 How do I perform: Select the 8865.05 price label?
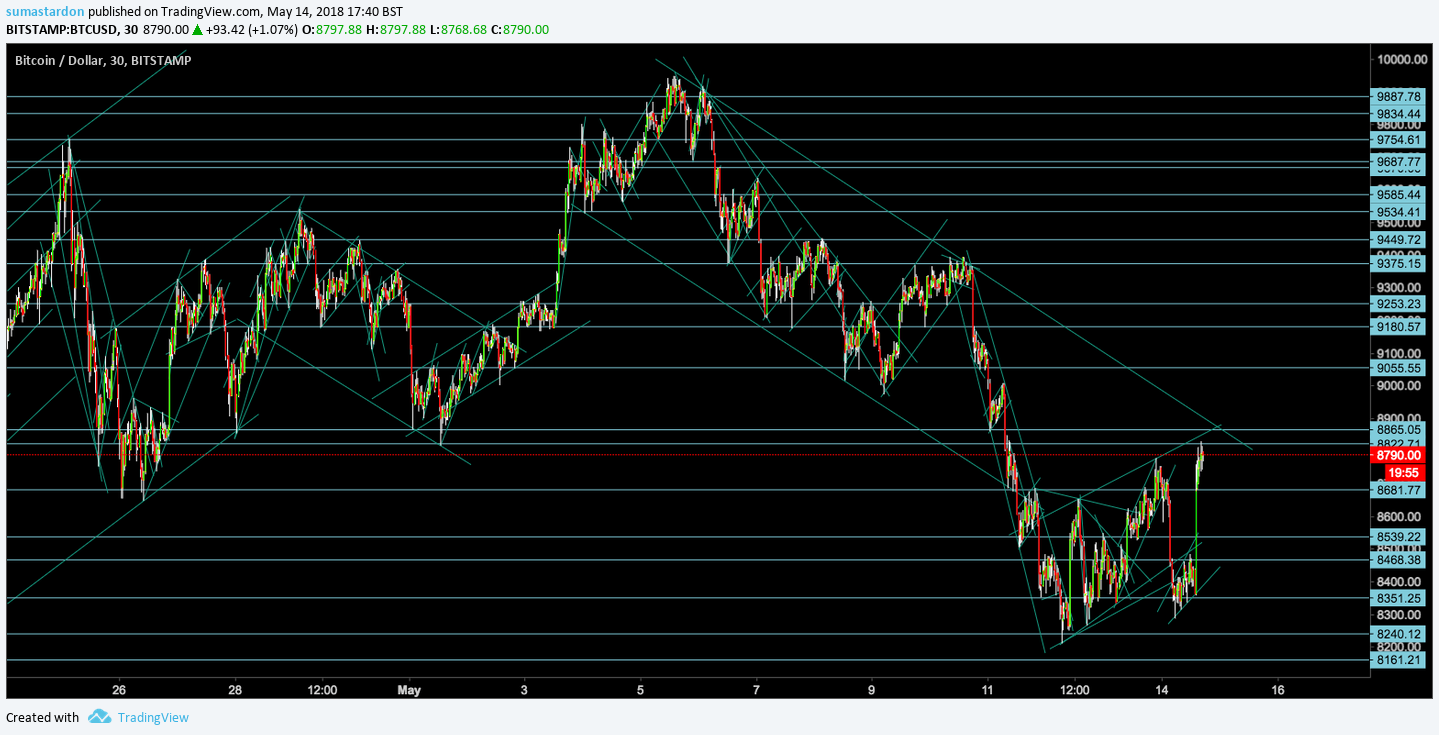tap(1398, 430)
